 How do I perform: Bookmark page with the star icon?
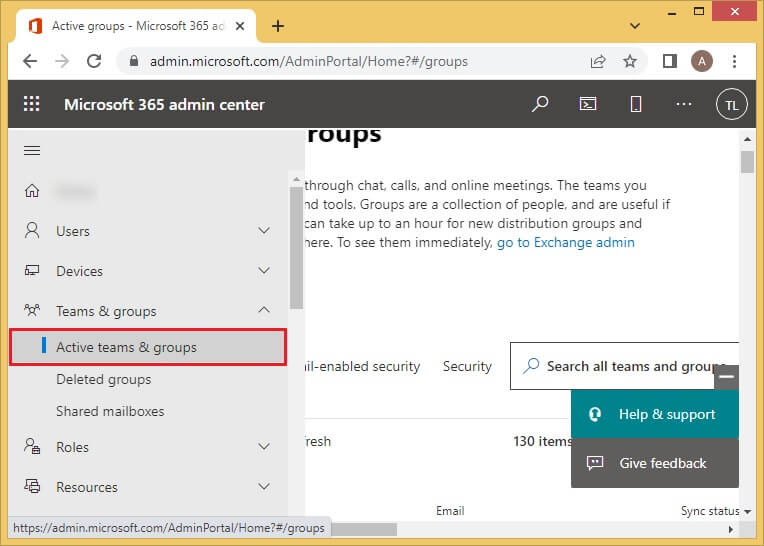point(630,61)
